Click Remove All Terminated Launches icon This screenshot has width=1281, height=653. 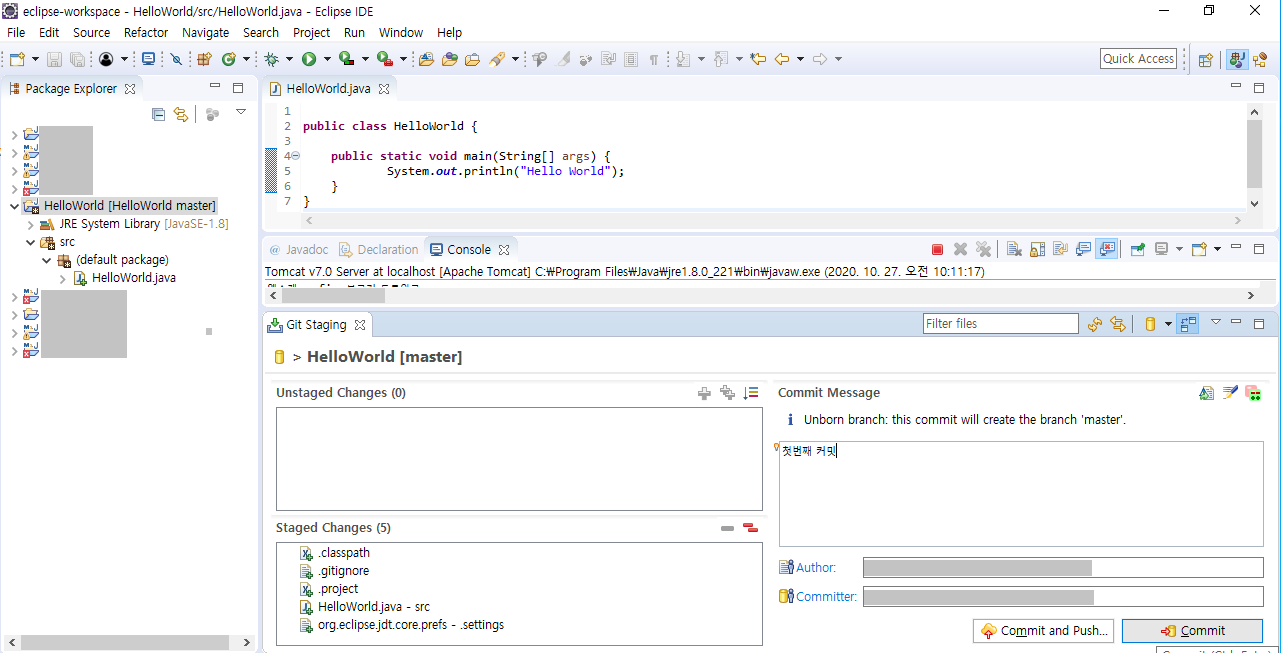[983, 249]
